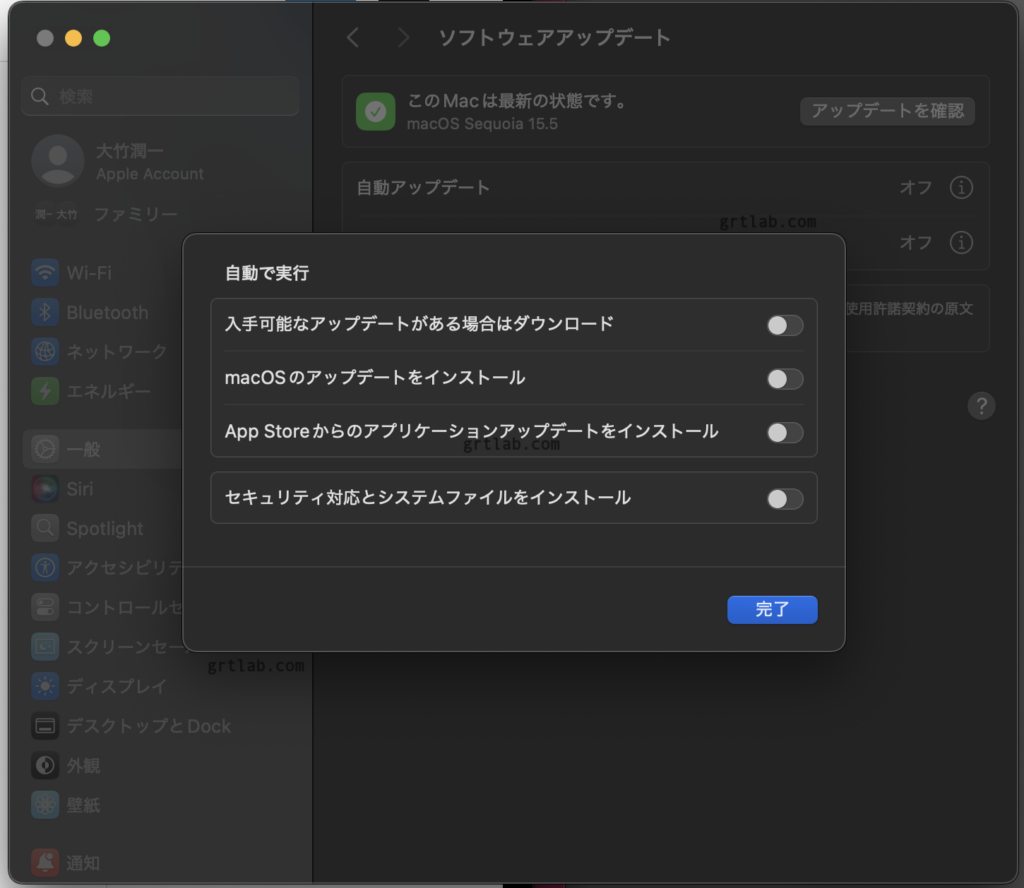This screenshot has width=1024, height=888.
Task: Click the yellow minimize window button
Action: click(x=73, y=39)
